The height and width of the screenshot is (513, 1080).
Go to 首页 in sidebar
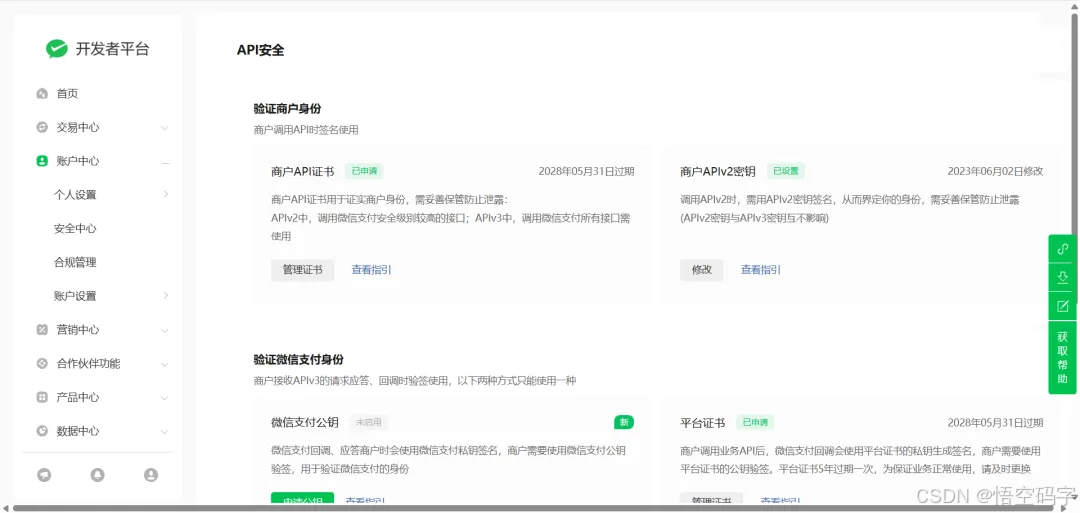(68, 94)
